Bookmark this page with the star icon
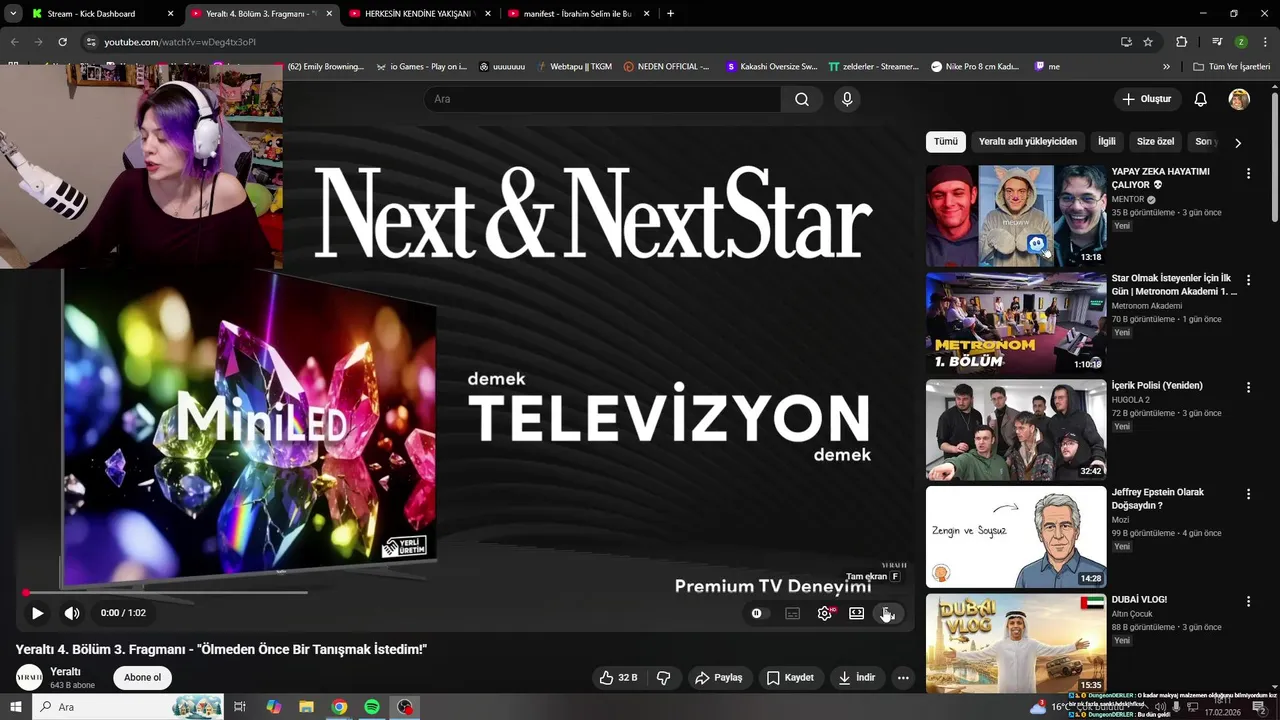Image resolution: width=1280 pixels, height=720 pixels. (x=1148, y=42)
